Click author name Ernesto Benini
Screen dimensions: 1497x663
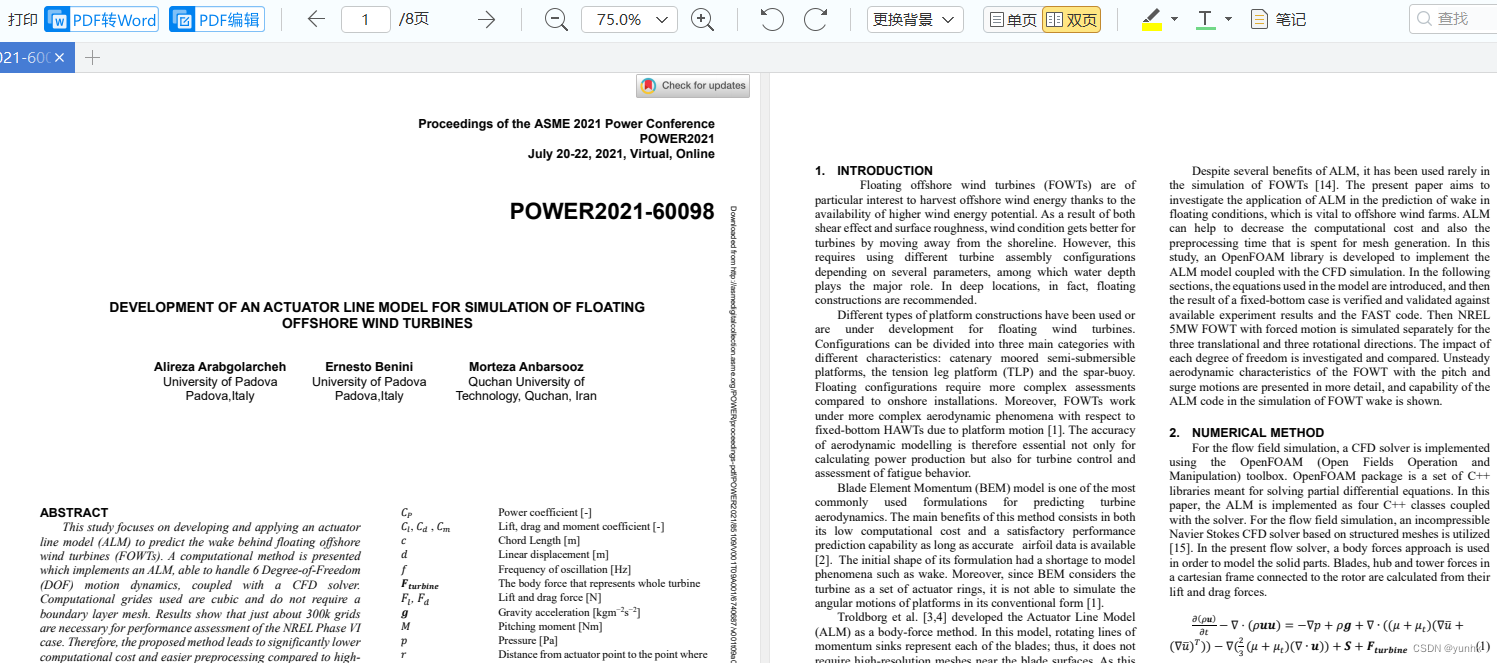coord(369,367)
